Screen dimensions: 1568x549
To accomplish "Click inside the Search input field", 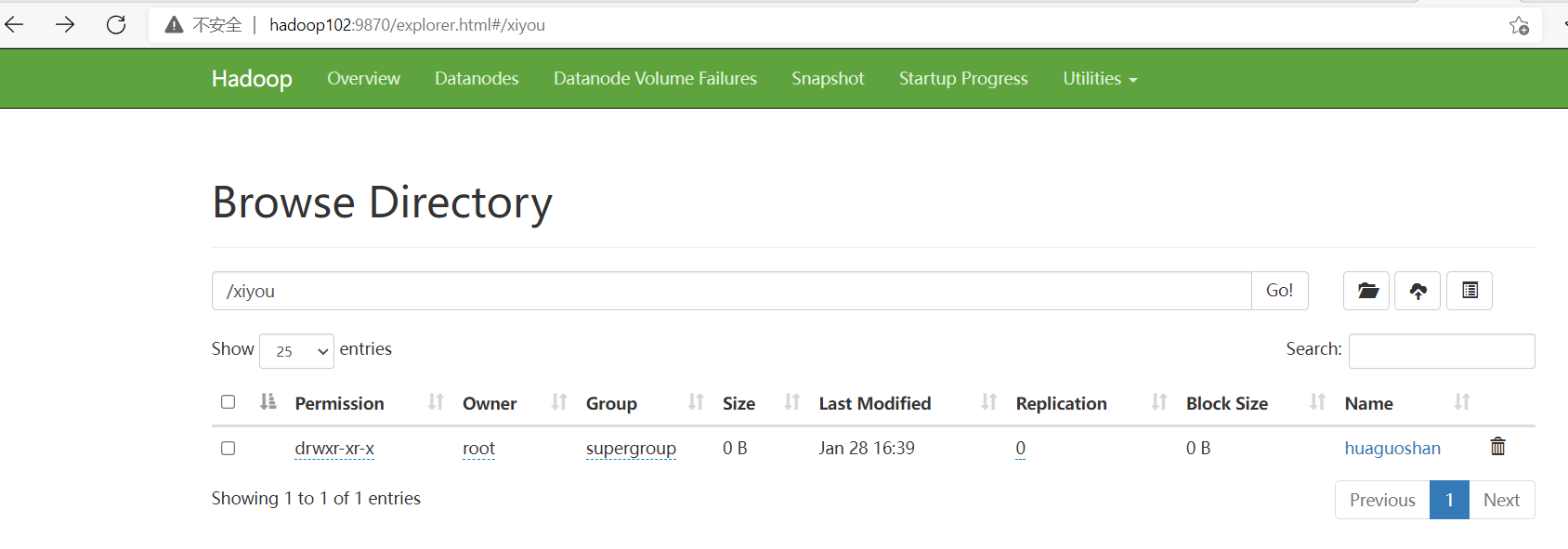I will coord(1441,351).
